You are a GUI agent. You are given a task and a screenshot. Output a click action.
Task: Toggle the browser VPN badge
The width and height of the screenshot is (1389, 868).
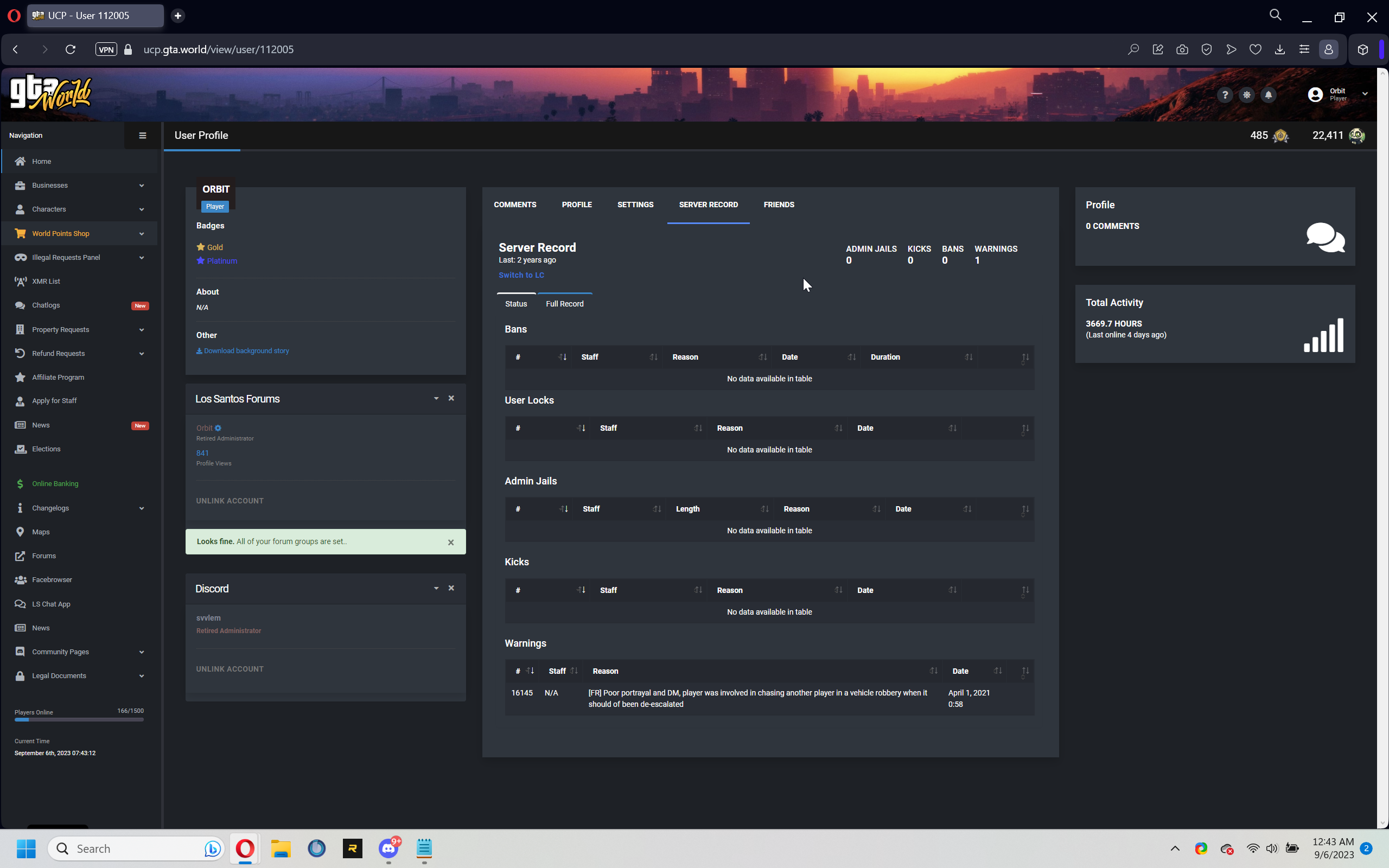(x=106, y=49)
